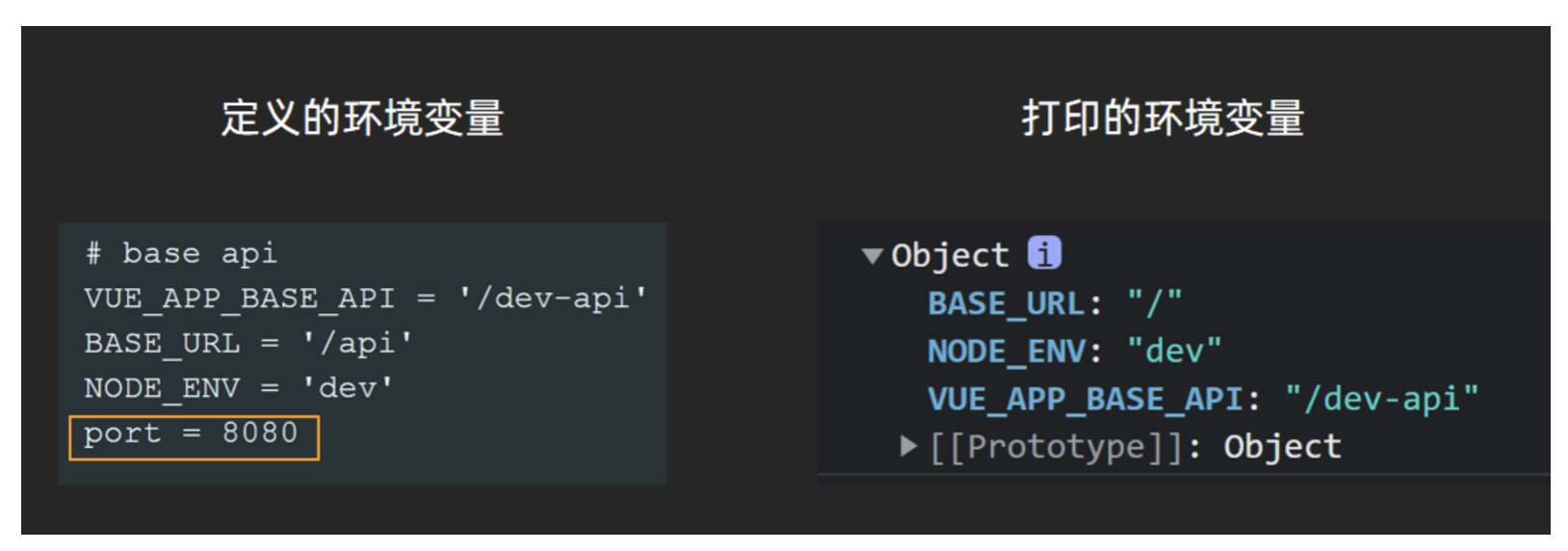The width and height of the screenshot is (1568, 551).
Task: Click the Object header label
Action: [950, 255]
